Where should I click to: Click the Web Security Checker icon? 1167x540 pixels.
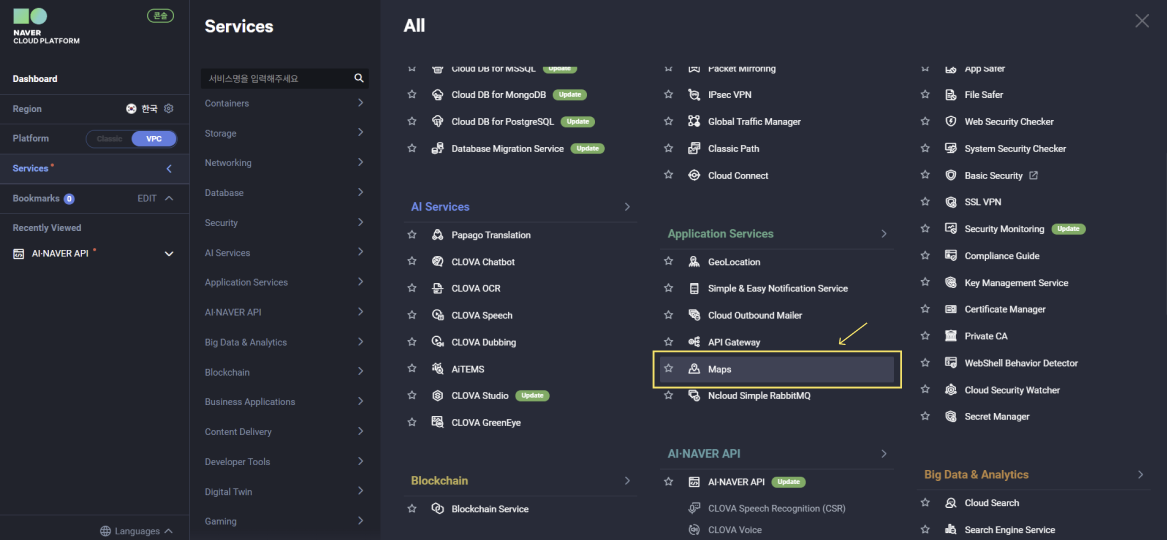[950, 121]
